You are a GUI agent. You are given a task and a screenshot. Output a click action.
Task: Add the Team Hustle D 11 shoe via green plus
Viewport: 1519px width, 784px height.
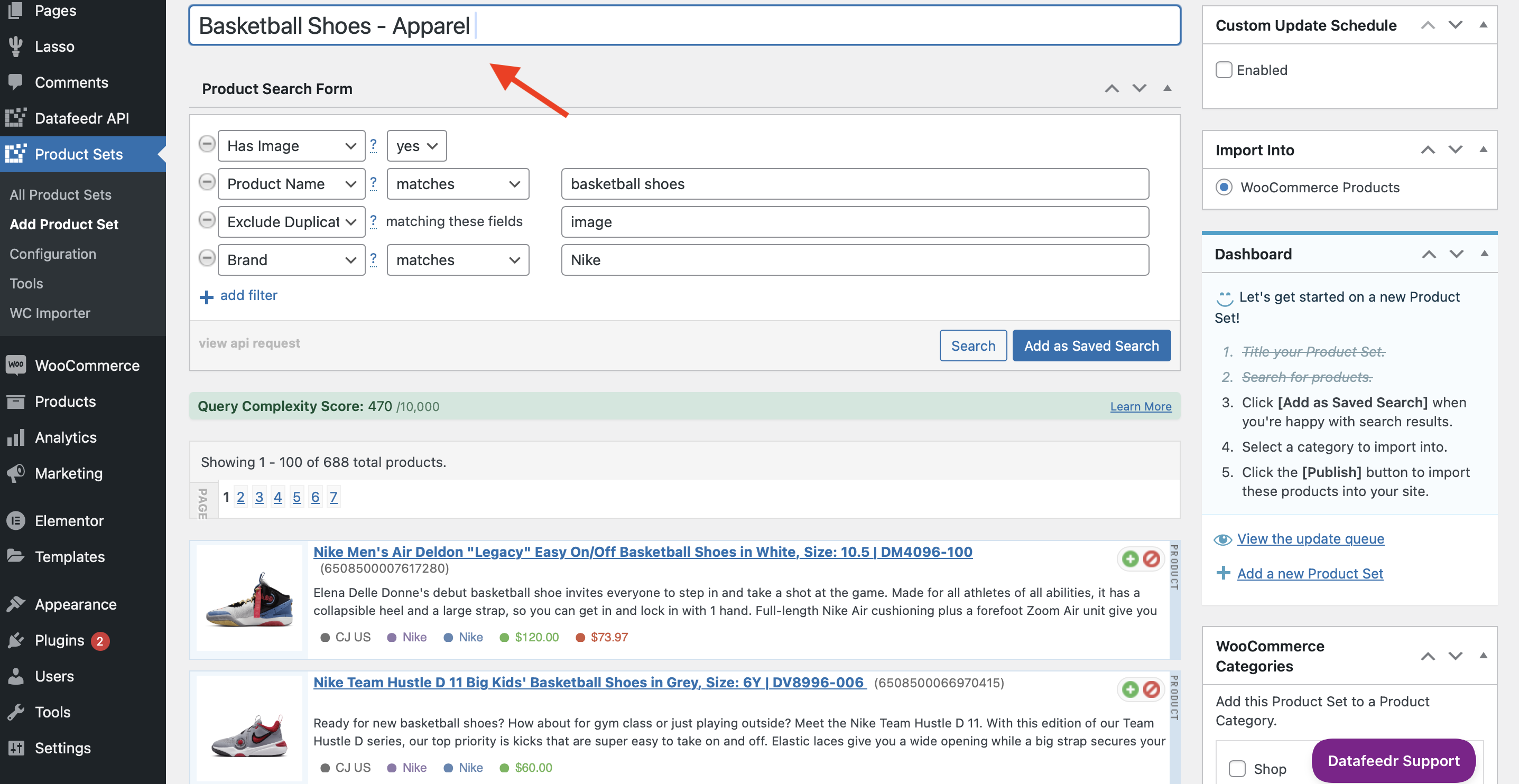[x=1130, y=688]
